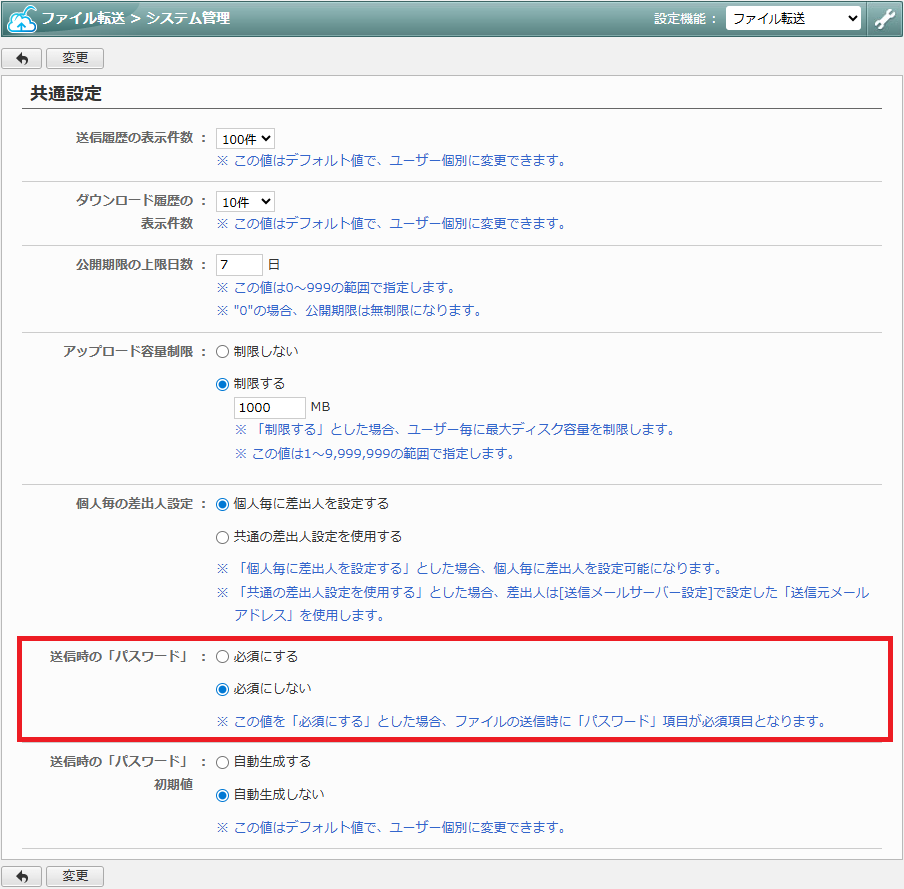
Task: Click the bottom back arrow button
Action: coord(22,876)
